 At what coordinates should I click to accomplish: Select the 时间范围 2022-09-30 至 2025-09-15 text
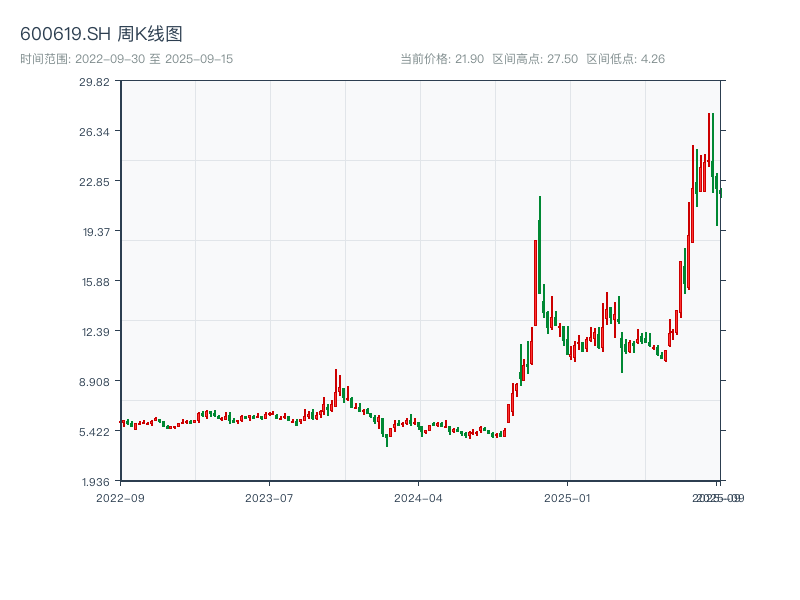coord(127,59)
